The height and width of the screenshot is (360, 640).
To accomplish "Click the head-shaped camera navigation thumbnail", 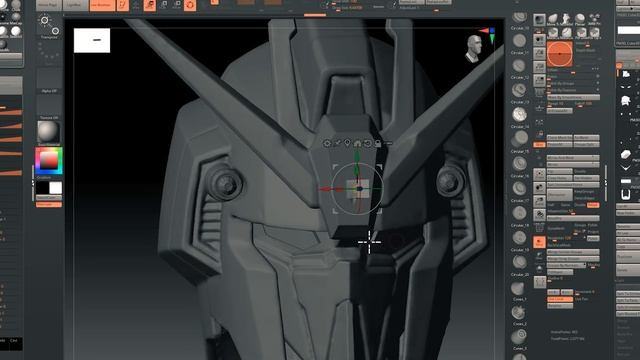I will pos(473,48).
